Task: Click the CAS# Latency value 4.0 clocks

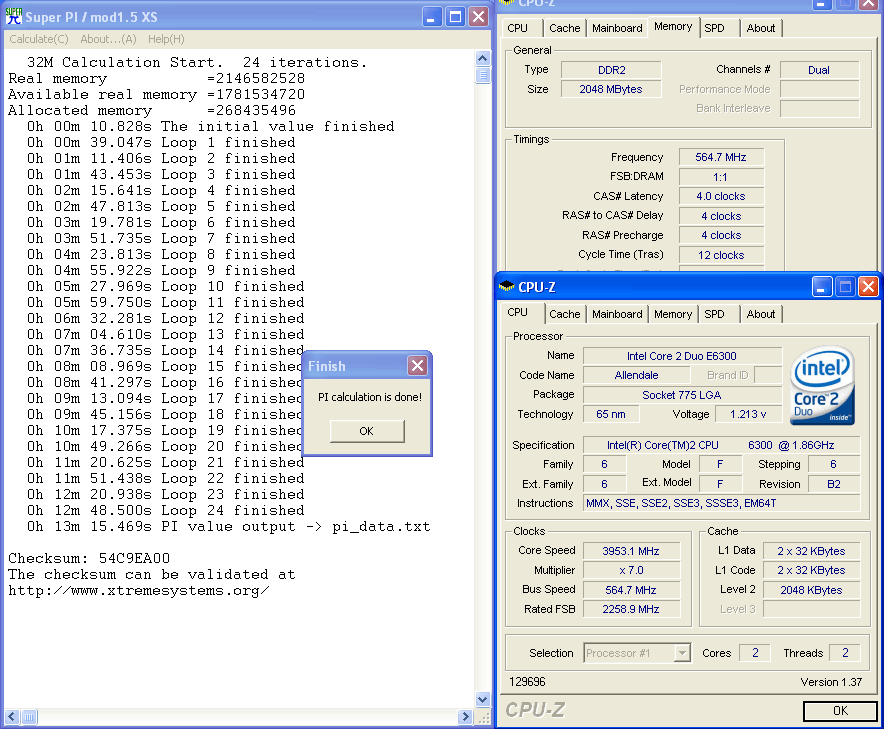Action: 721,196
